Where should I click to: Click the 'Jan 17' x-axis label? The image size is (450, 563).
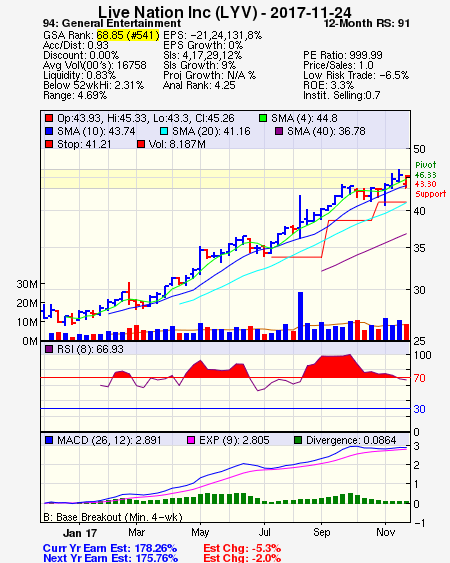pos(80,533)
